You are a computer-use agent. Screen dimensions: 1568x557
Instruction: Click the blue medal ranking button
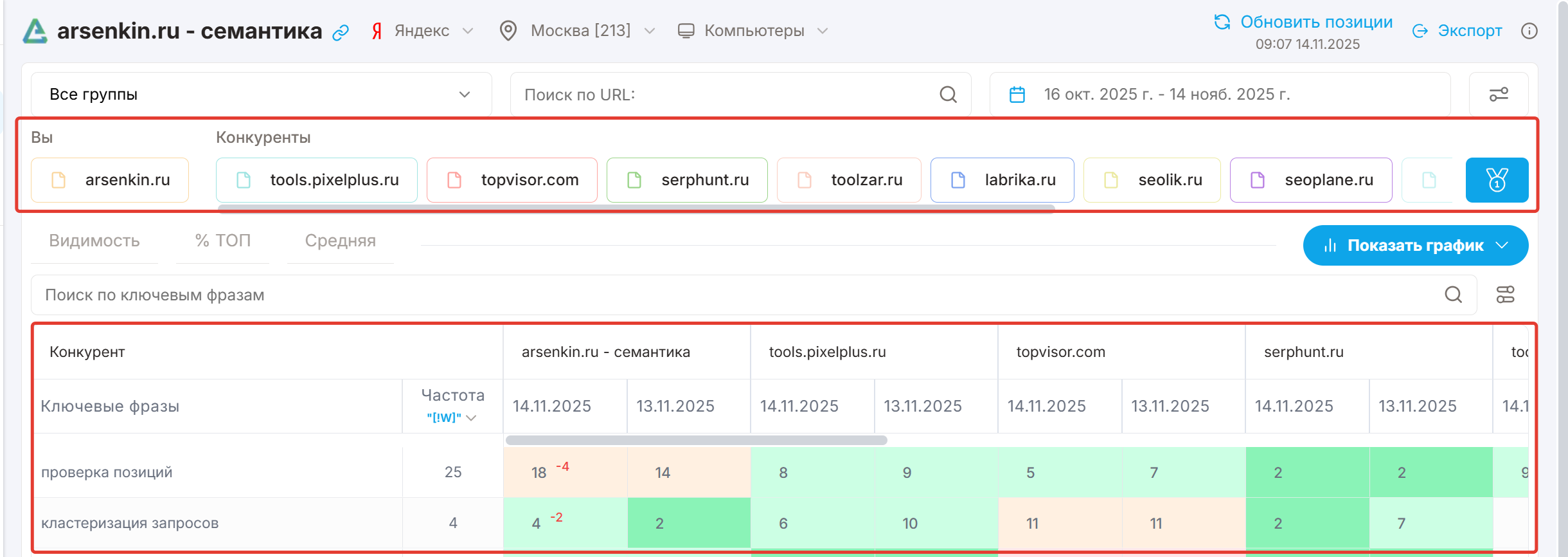[x=1497, y=180]
